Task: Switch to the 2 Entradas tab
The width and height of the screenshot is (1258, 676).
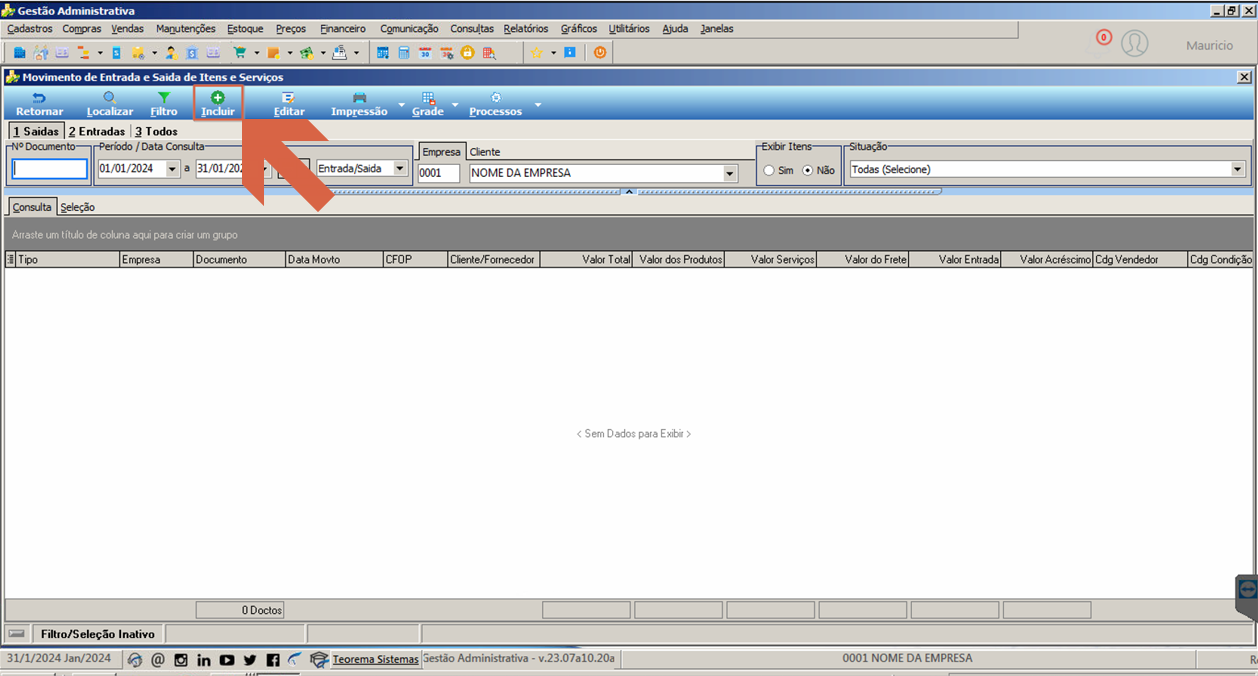Action: point(96,131)
